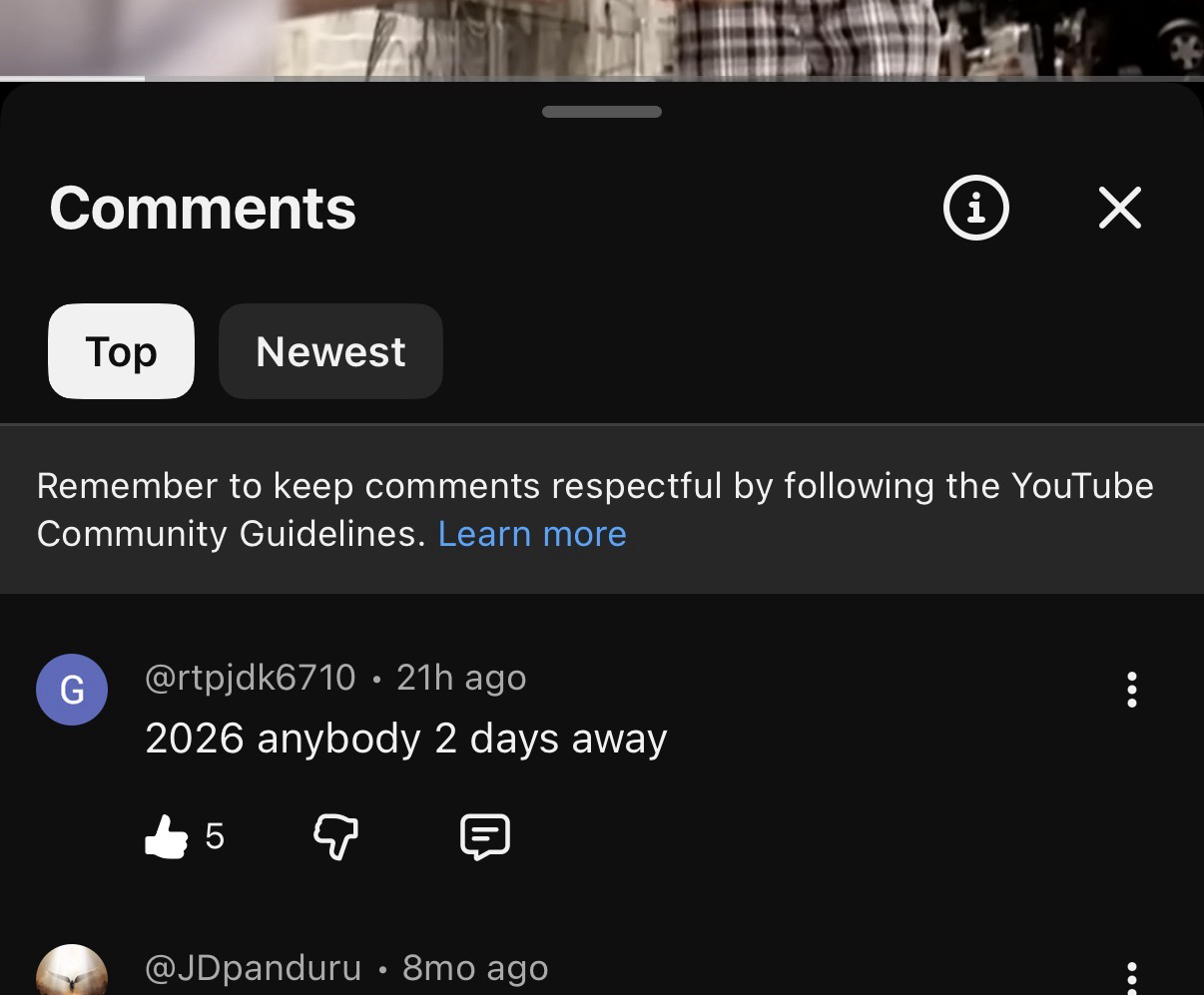Tap the "2026 anybody 2 days away" comment text

click(405, 739)
